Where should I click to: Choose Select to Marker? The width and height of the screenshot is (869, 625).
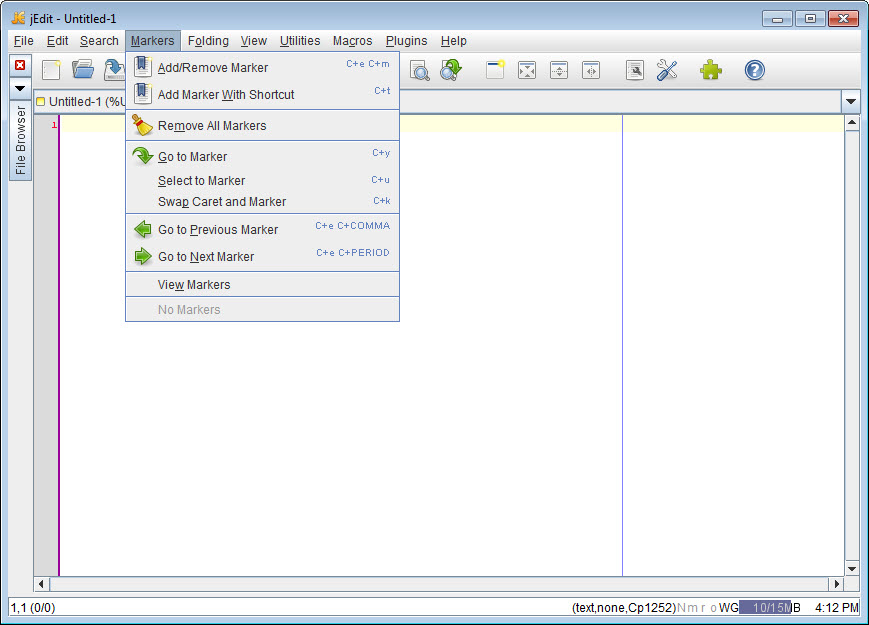coord(263,181)
